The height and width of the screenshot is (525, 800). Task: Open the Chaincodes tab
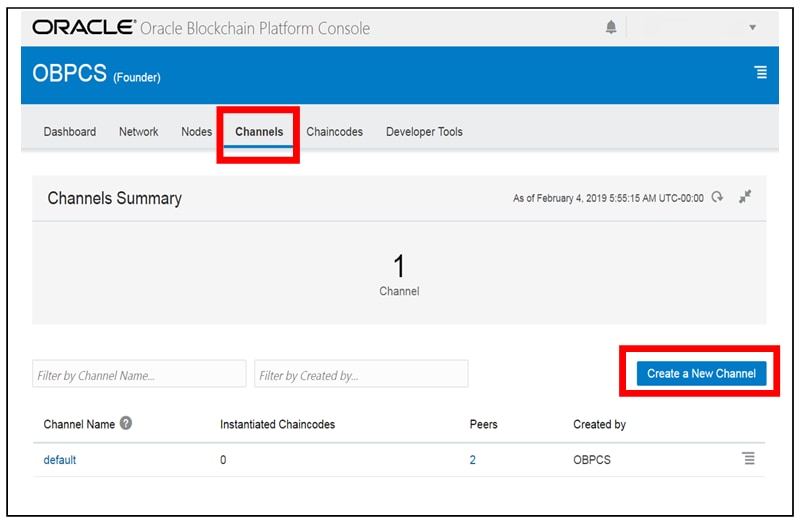pos(334,132)
